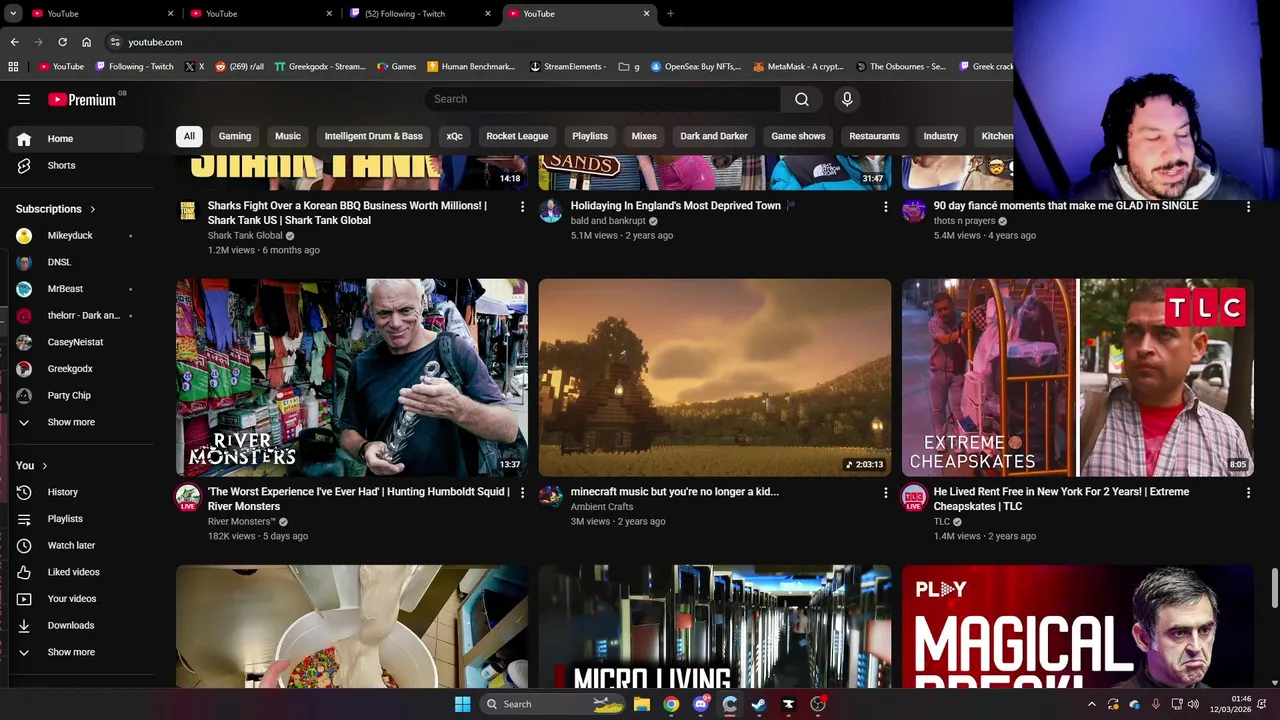
Task: Open the CaseyNeistat subscription
Action: (x=76, y=342)
